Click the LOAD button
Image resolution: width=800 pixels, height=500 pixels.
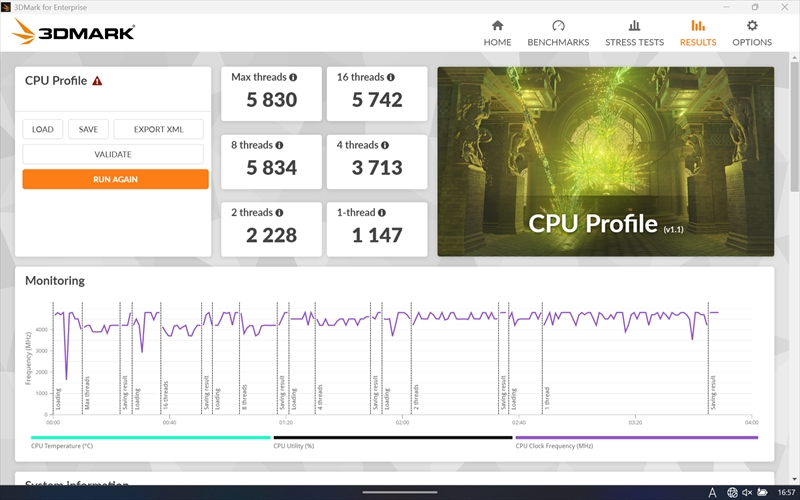pyautogui.click(x=42, y=129)
